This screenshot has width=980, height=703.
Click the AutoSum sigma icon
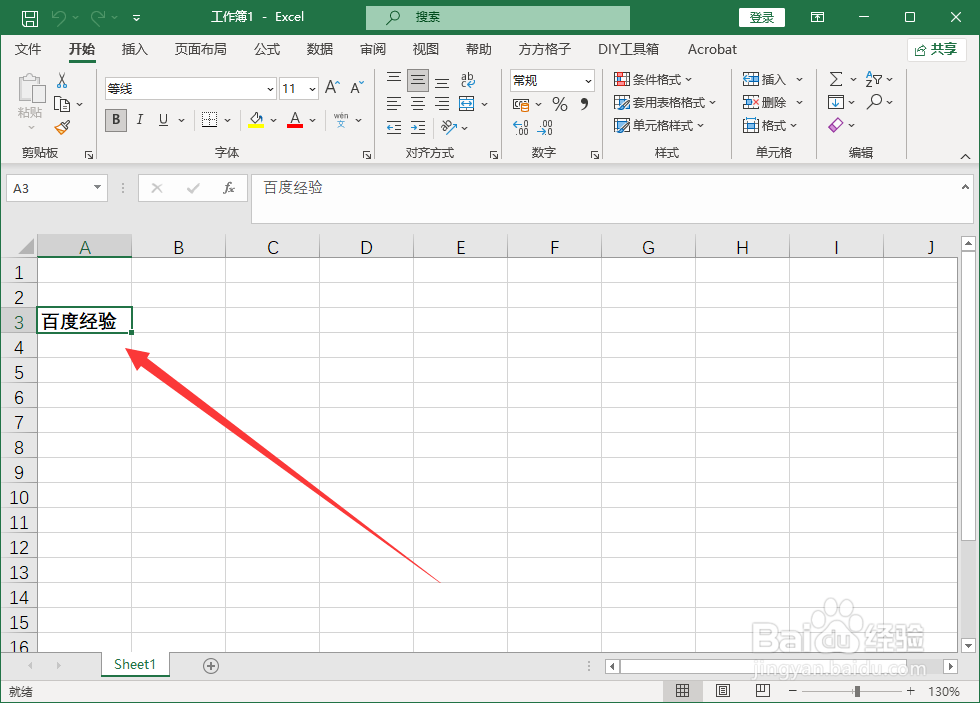(836, 79)
